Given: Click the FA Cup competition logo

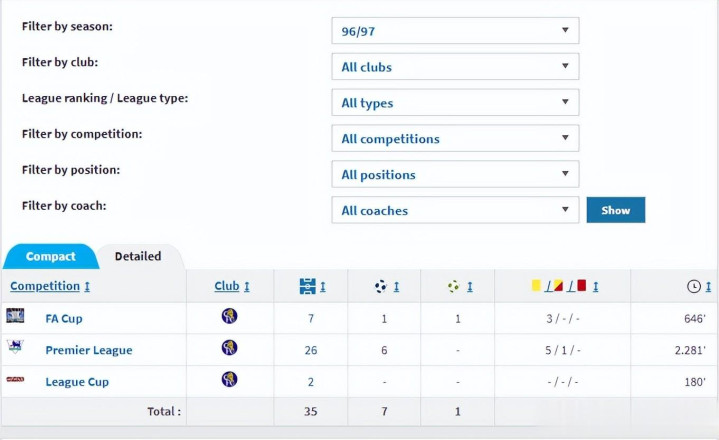Looking at the screenshot, I should coord(15,317).
